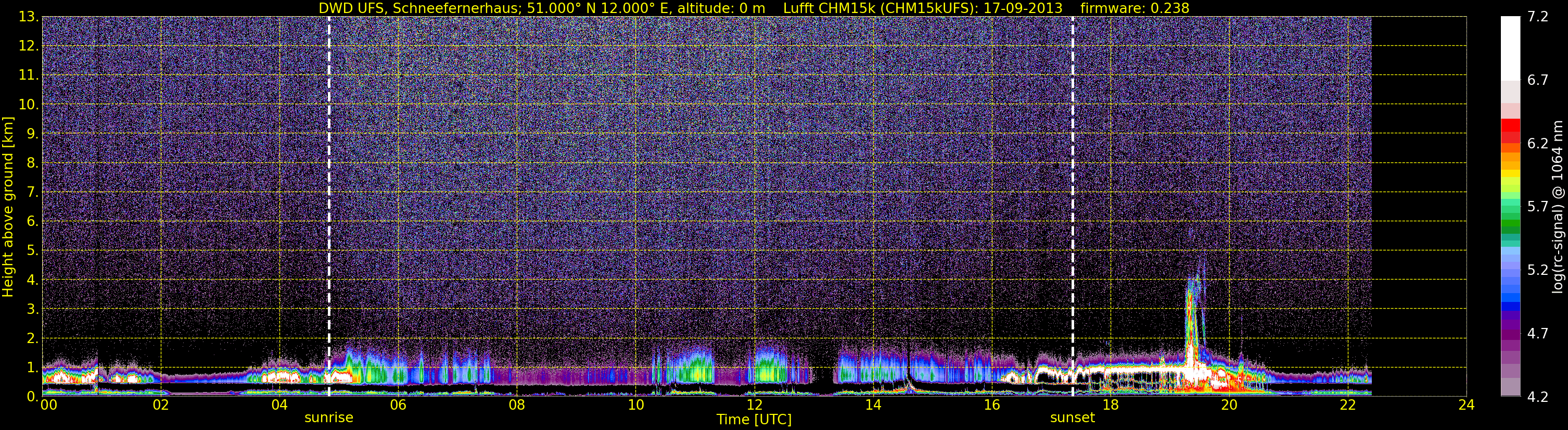This screenshot has width=1568, height=430.
Task: Click the "16" tick on the time axis
Action: pos(991,405)
